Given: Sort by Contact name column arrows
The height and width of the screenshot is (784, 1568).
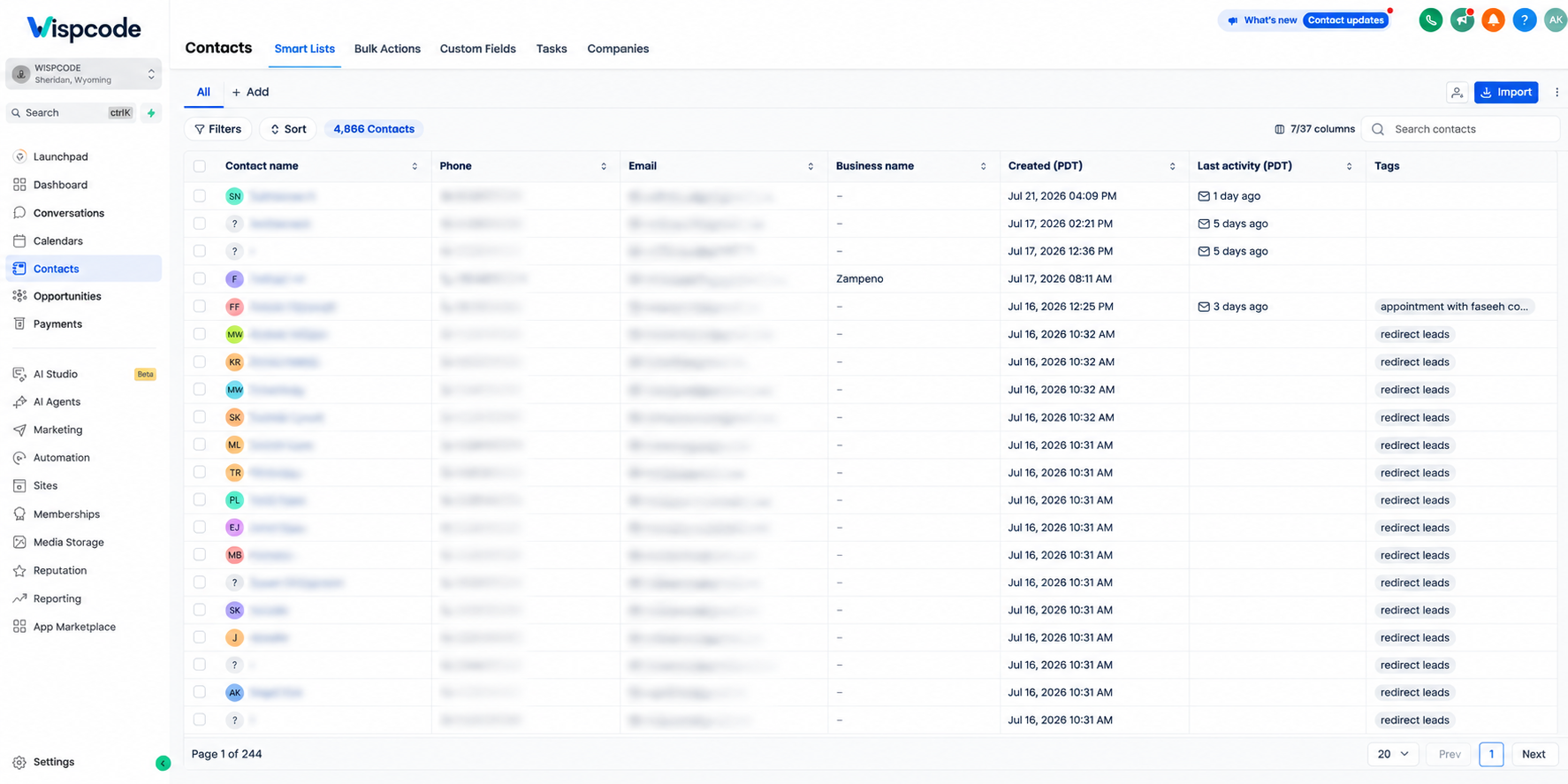Looking at the screenshot, I should point(415,166).
